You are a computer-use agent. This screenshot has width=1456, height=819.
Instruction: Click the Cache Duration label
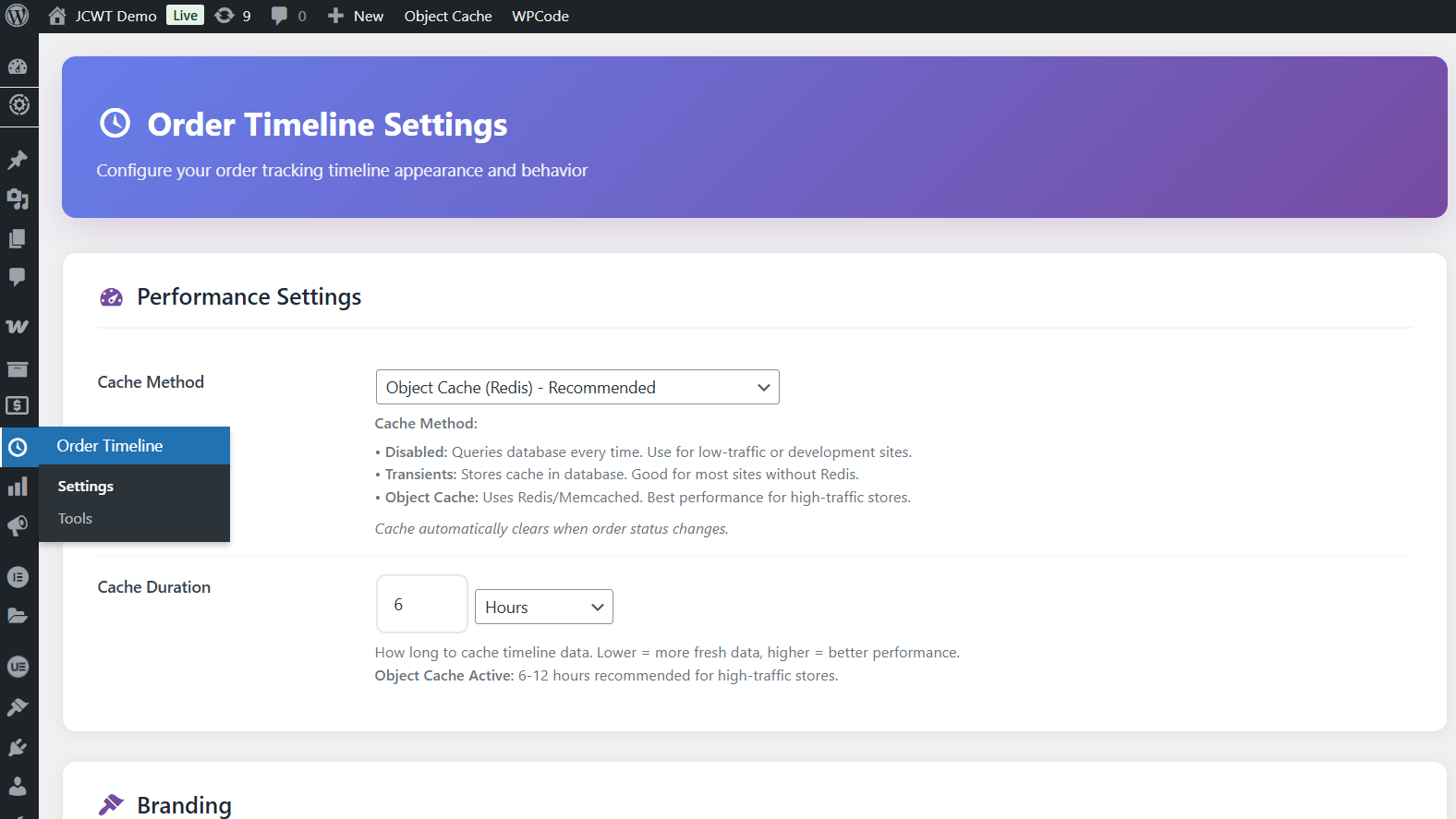tap(154, 587)
